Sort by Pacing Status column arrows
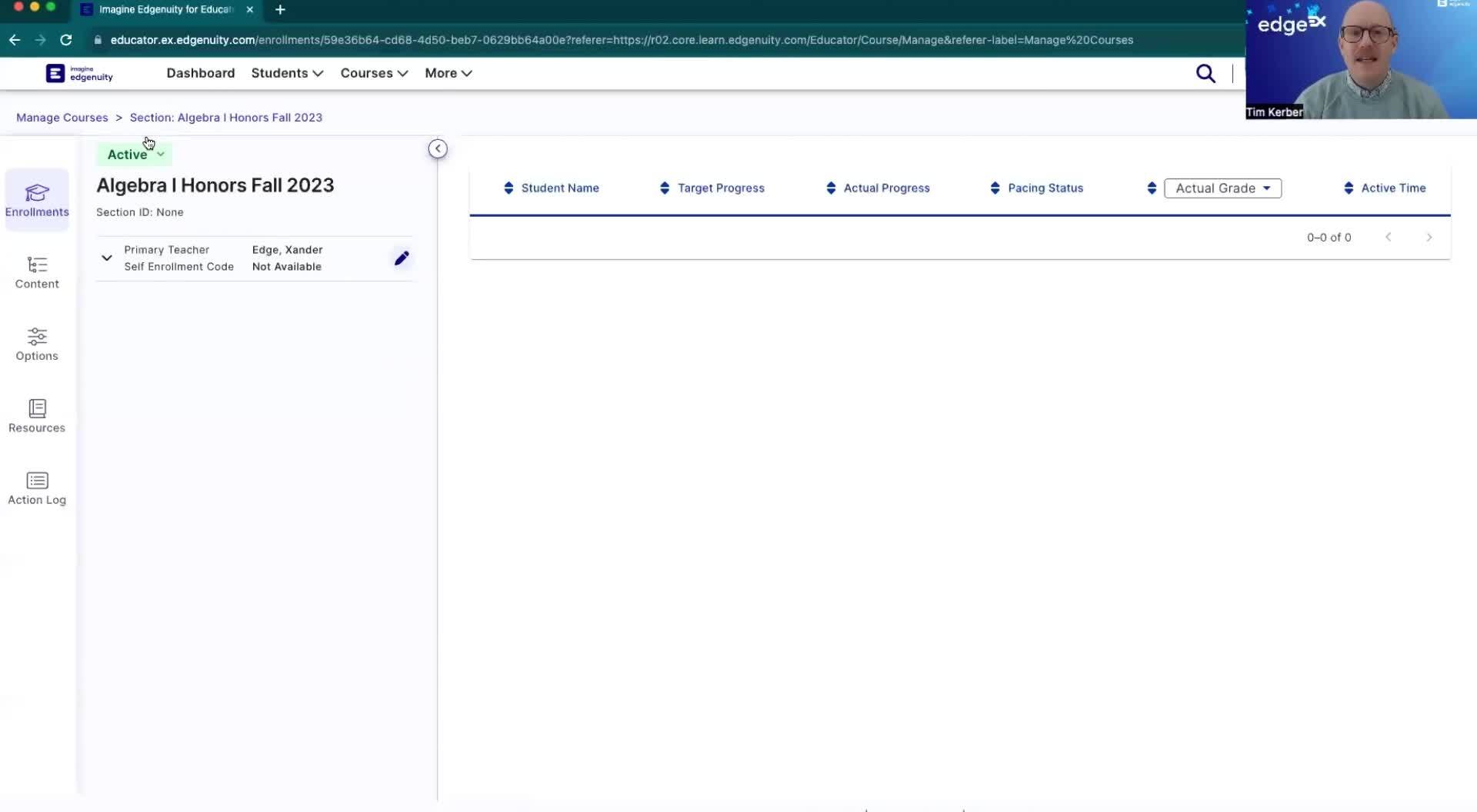Image resolution: width=1477 pixels, height=812 pixels. [995, 188]
